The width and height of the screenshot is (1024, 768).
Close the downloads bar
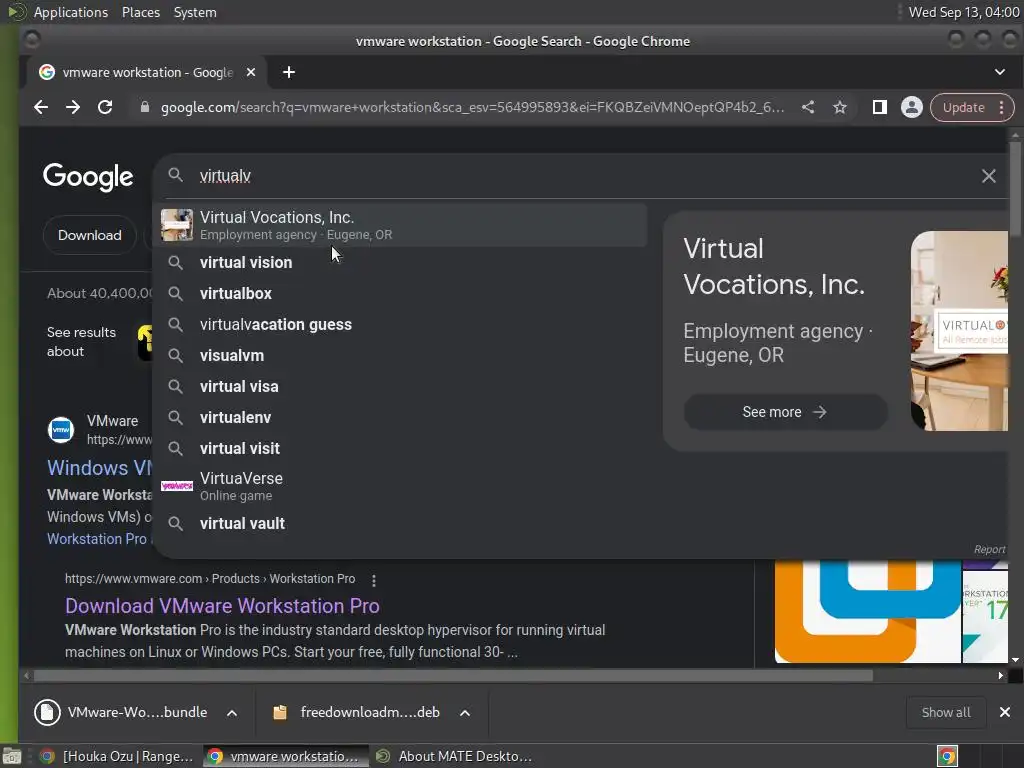pyautogui.click(x=1005, y=712)
